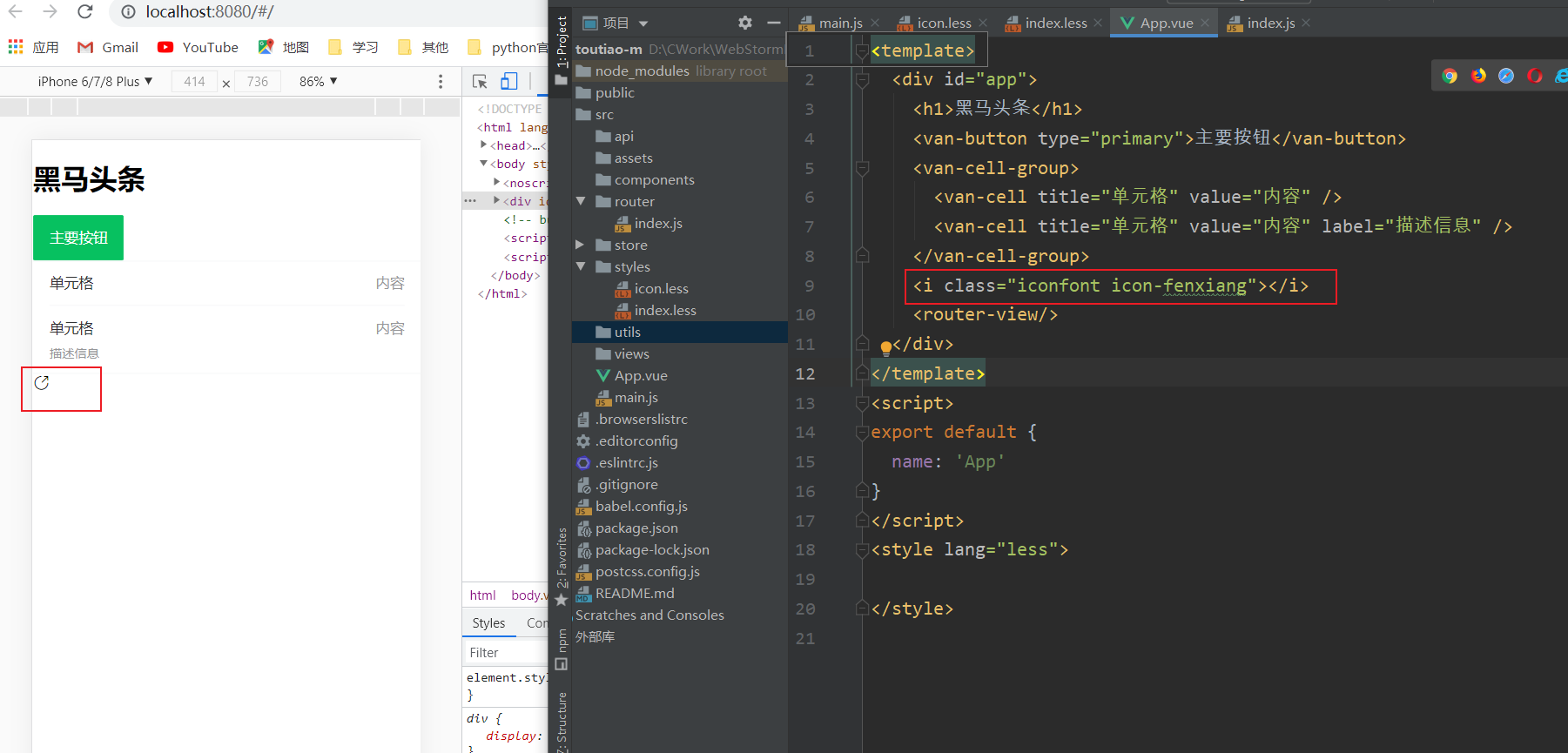
Task: Go forward in browser history
Action: pos(50,11)
